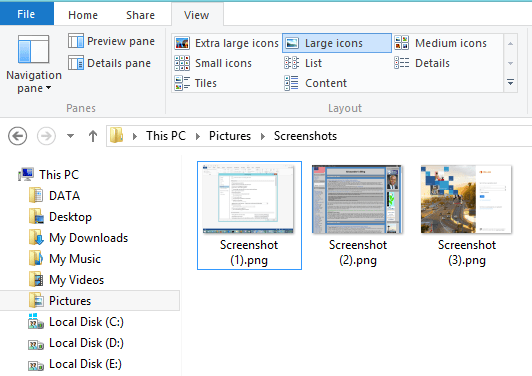
Task: Toggle the Details pane
Action: (x=109, y=63)
